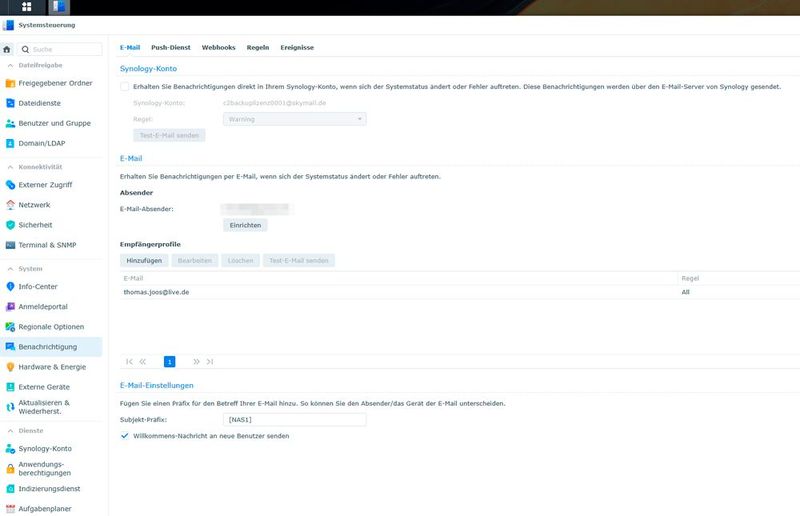
Task: Open Anwendungsberechtigungen lock icon
Action: pyautogui.click(x=10, y=469)
